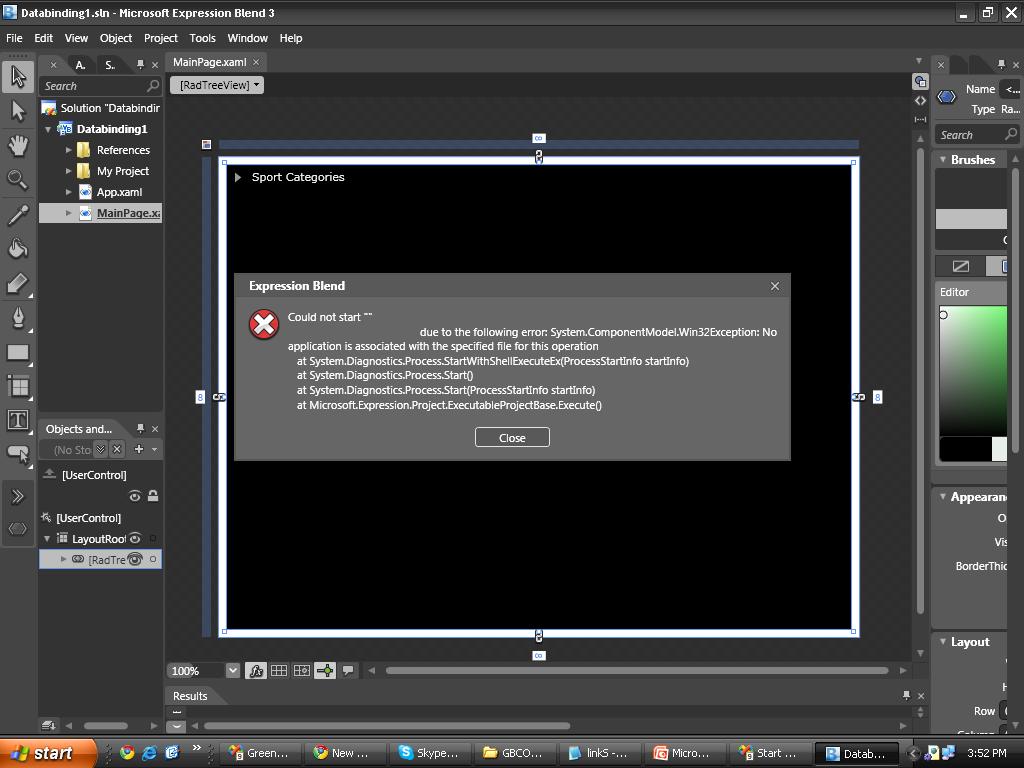Image resolution: width=1024 pixels, height=768 pixels.
Task: Open the zoom percentage dropdown
Action: coord(232,671)
